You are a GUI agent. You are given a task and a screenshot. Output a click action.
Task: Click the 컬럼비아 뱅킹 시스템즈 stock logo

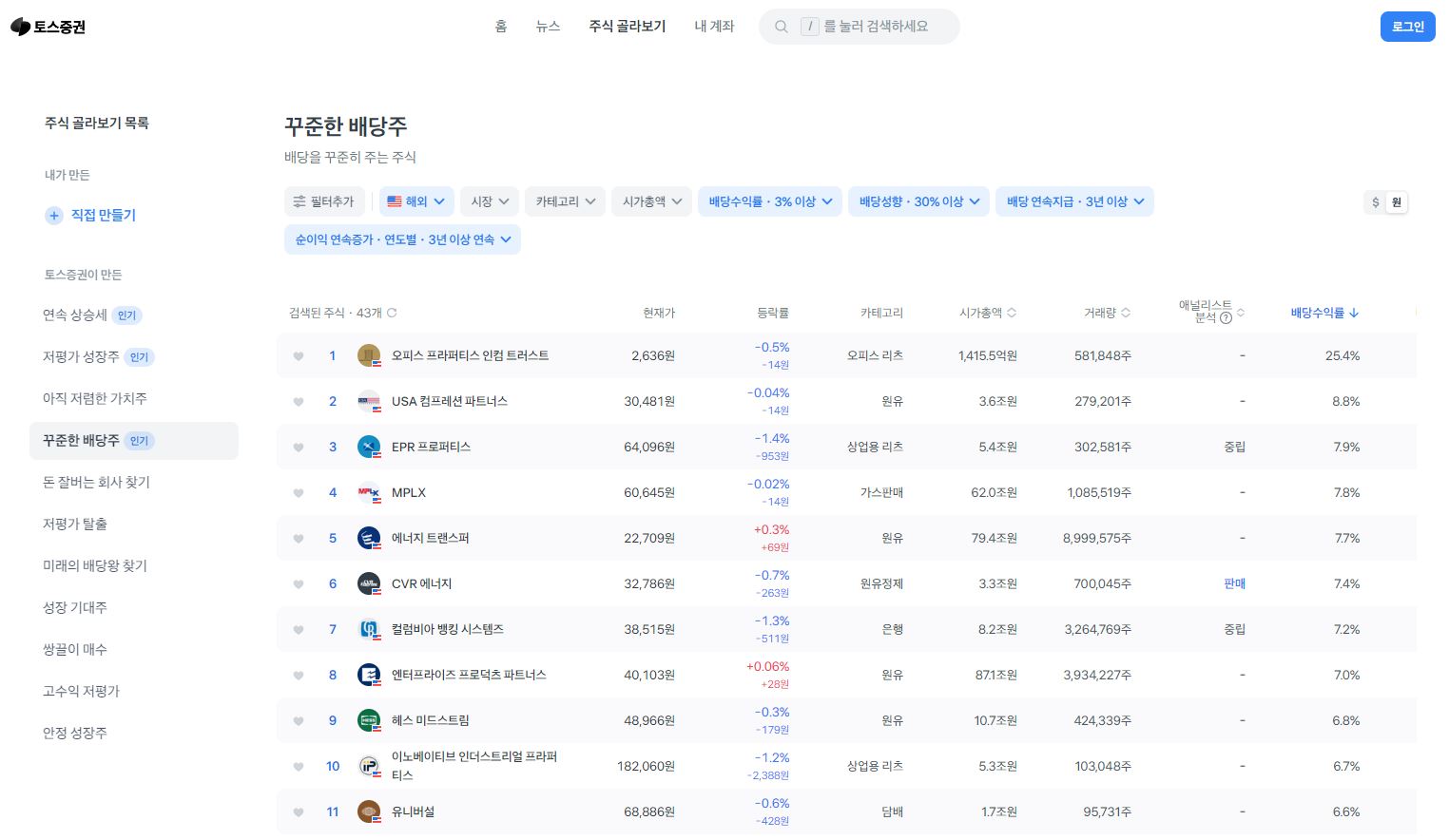[x=369, y=629]
